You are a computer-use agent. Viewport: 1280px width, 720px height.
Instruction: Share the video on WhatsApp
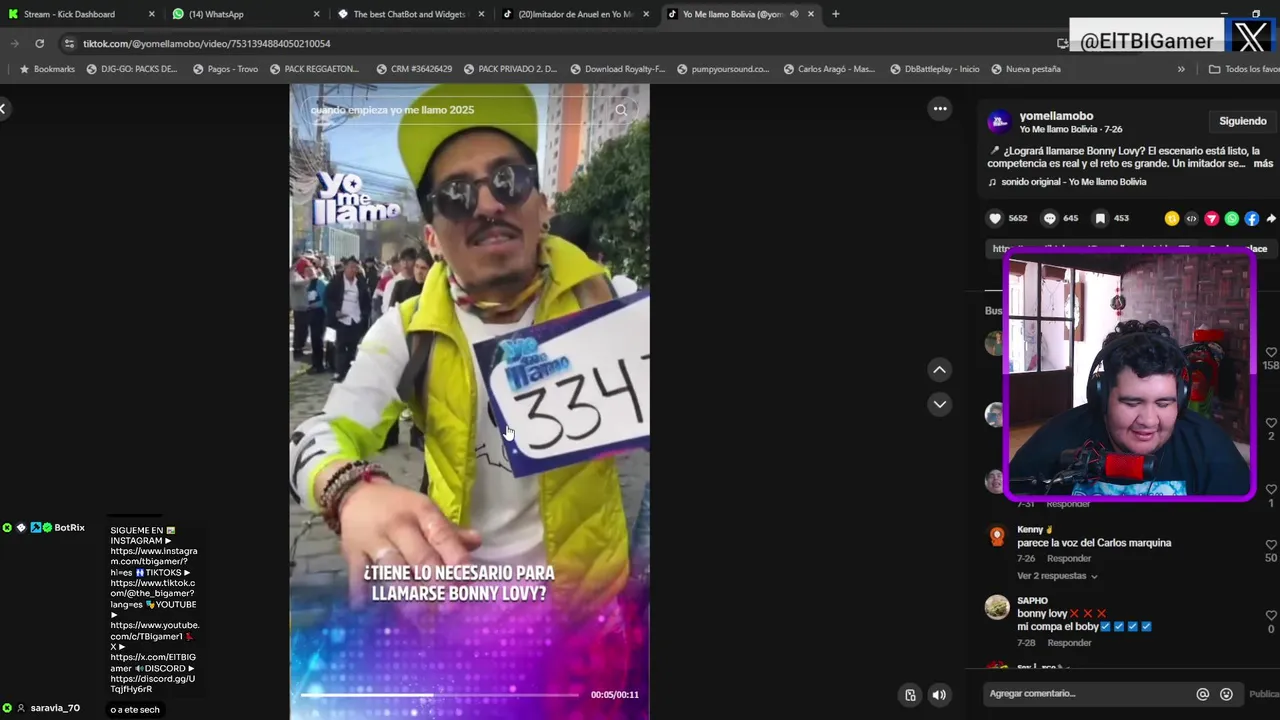click(1231, 218)
